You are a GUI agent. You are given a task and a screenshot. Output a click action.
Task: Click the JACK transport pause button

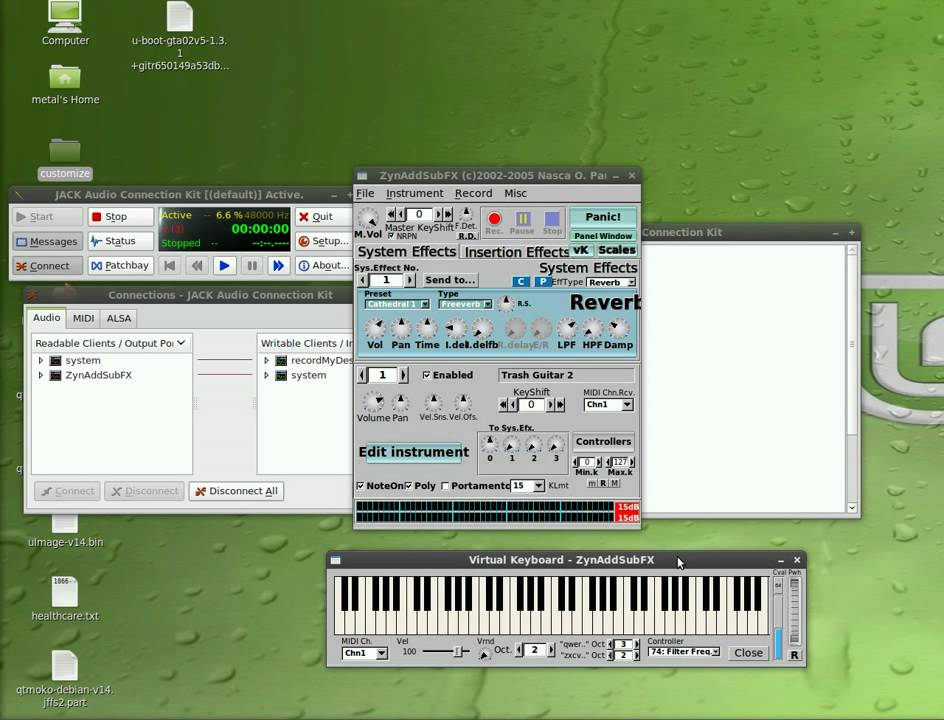point(252,265)
